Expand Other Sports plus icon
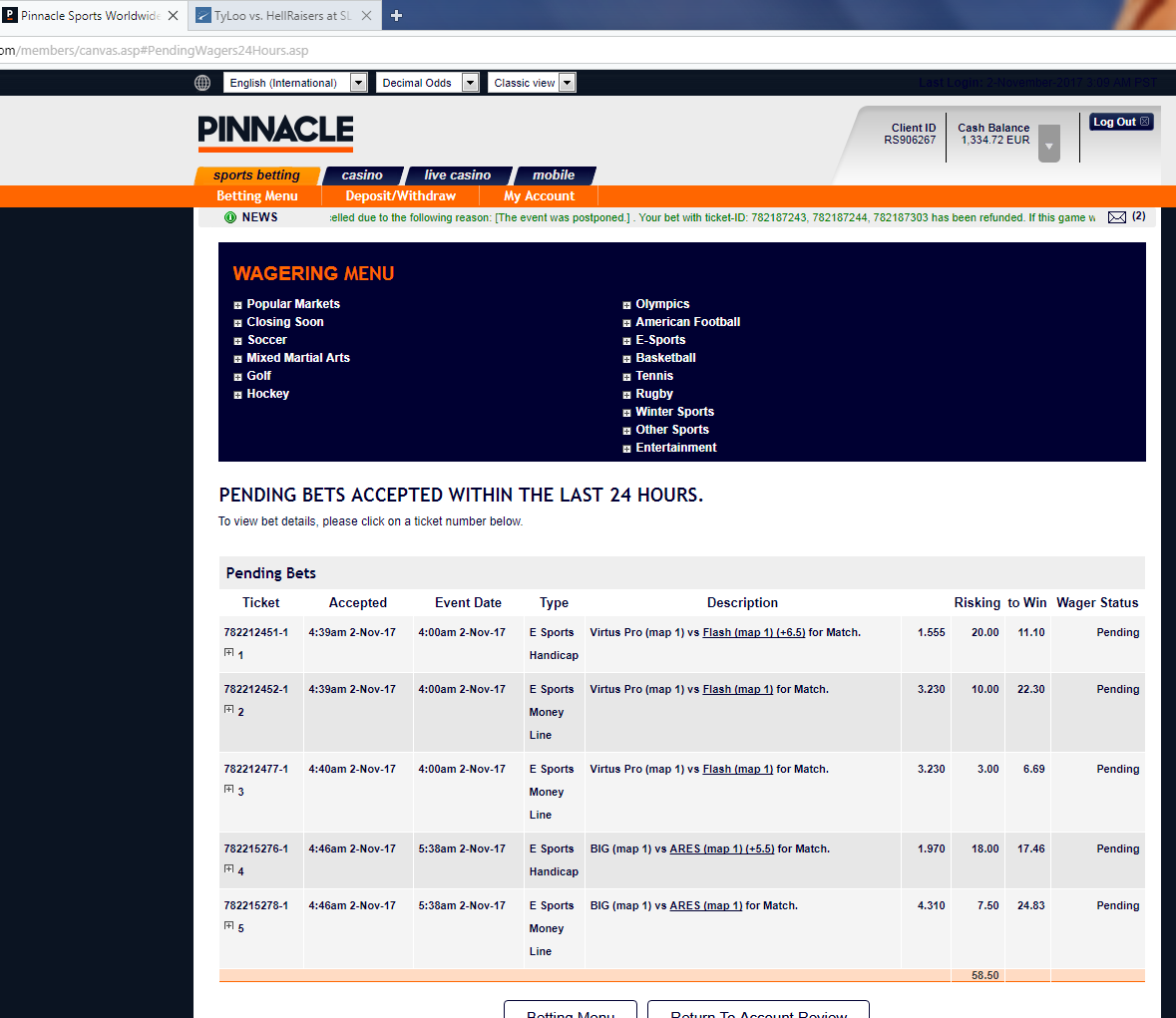Image resolution: width=1176 pixels, height=1018 pixels. [626, 431]
